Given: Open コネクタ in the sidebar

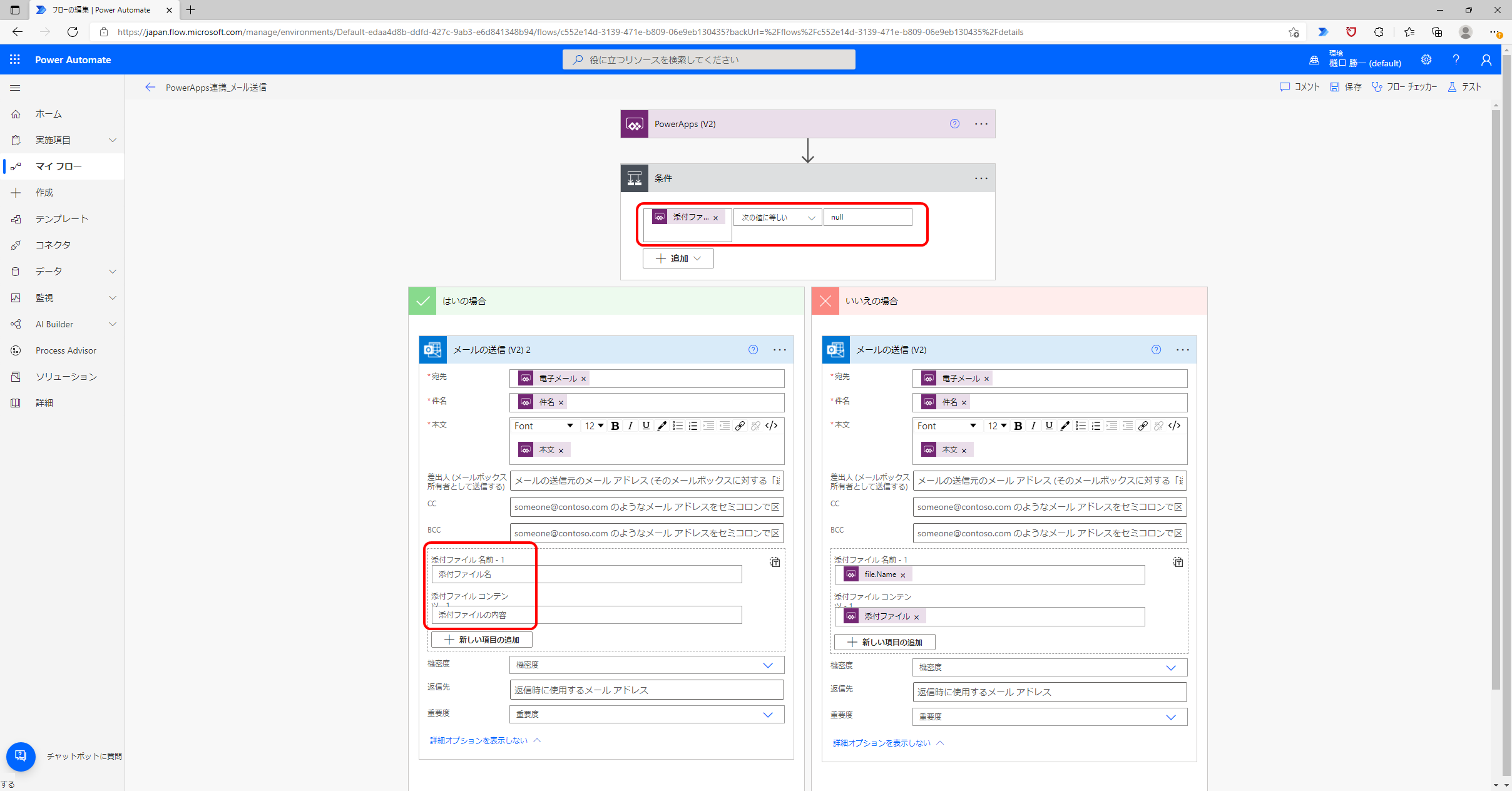Looking at the screenshot, I should pyautogui.click(x=63, y=245).
